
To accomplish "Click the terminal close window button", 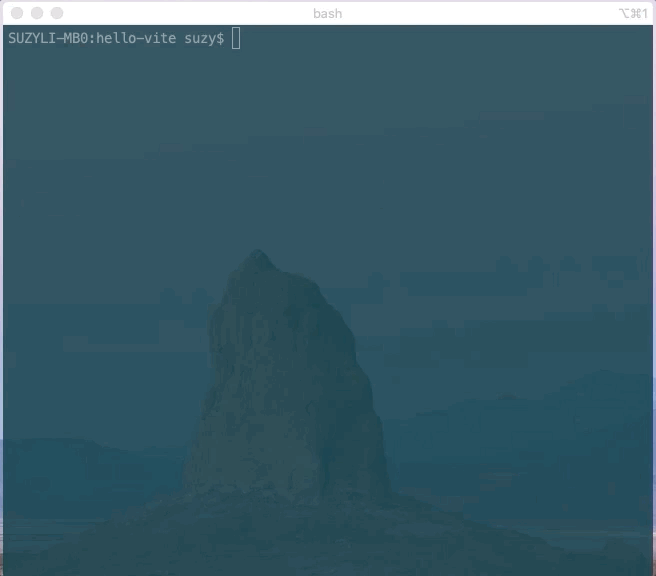I will (17, 13).
